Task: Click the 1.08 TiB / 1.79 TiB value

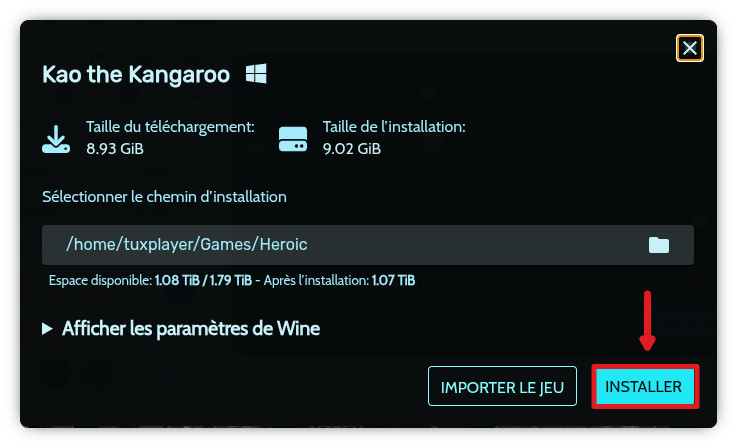Action: click(201, 280)
